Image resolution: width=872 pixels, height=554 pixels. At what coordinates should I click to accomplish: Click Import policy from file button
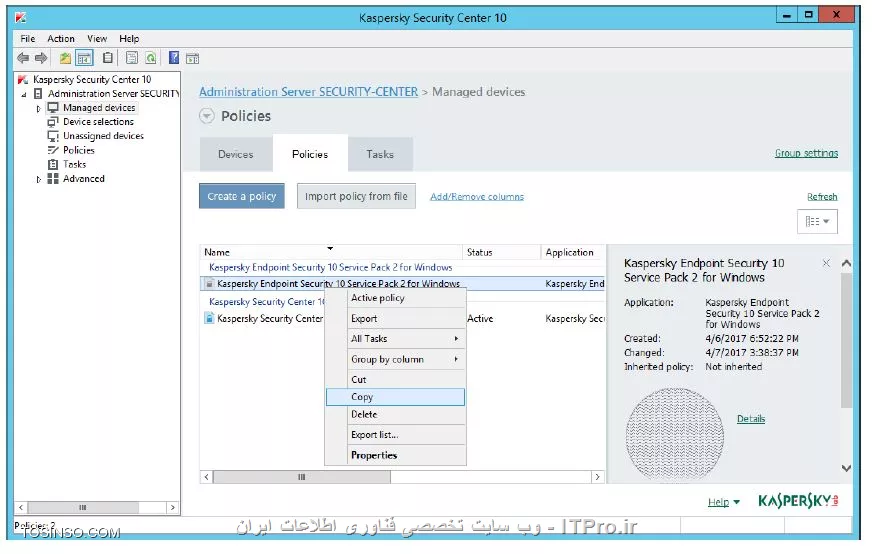click(x=356, y=196)
